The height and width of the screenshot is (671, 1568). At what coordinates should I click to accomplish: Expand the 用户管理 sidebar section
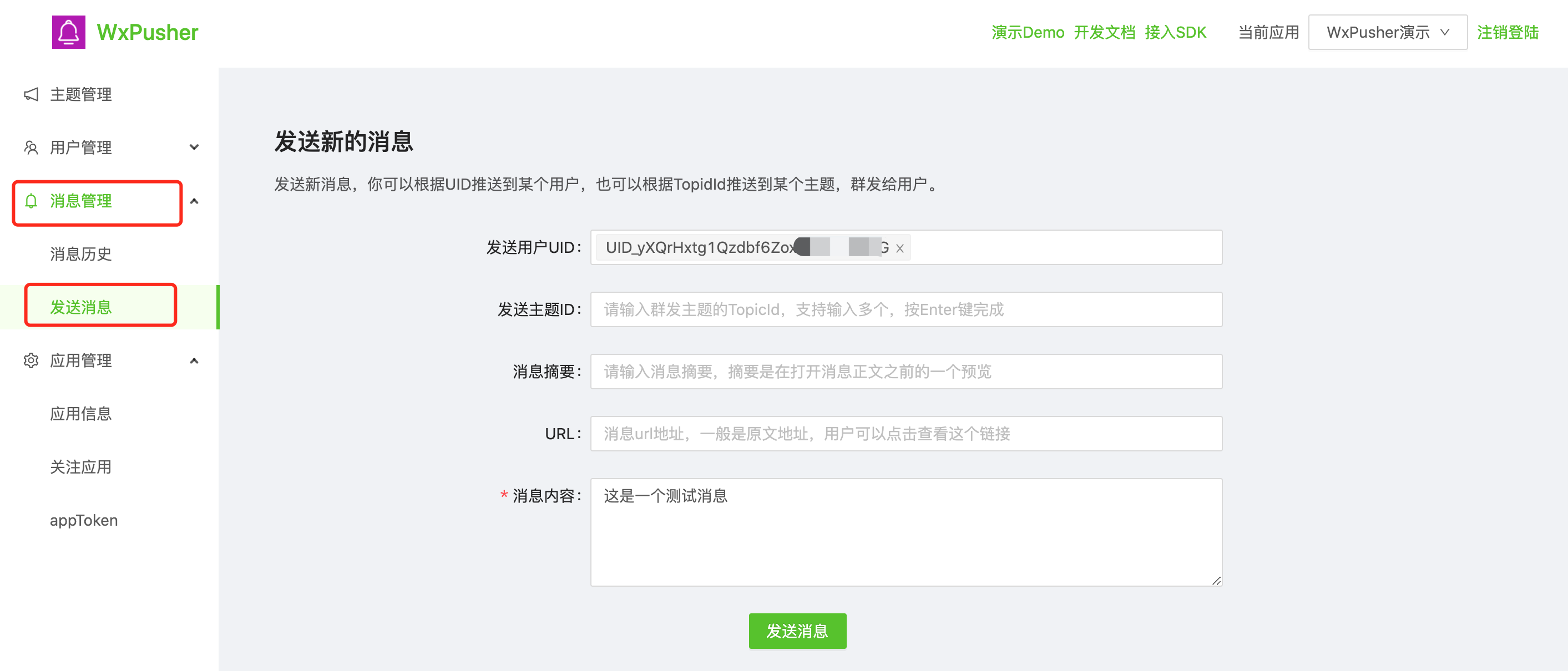click(x=194, y=146)
